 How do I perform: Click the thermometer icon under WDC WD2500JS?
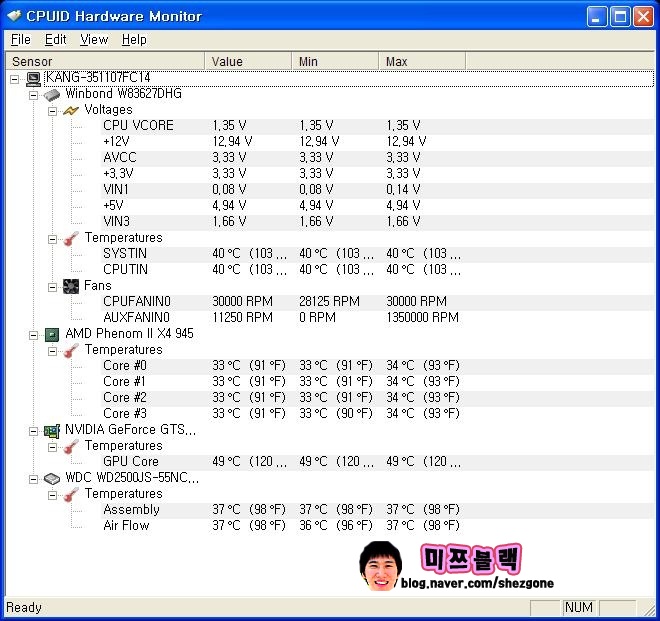71,495
